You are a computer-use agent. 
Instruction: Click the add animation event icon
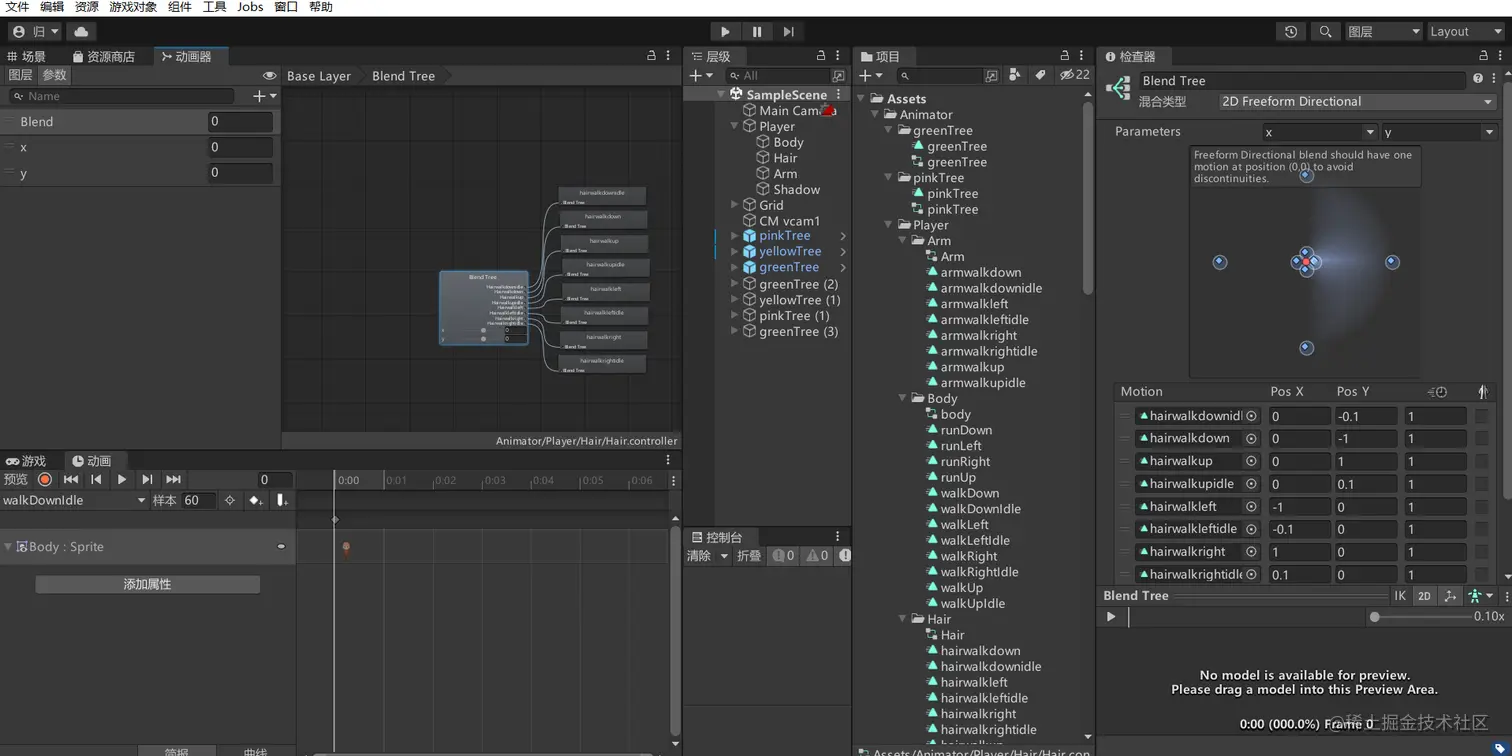[283, 501]
